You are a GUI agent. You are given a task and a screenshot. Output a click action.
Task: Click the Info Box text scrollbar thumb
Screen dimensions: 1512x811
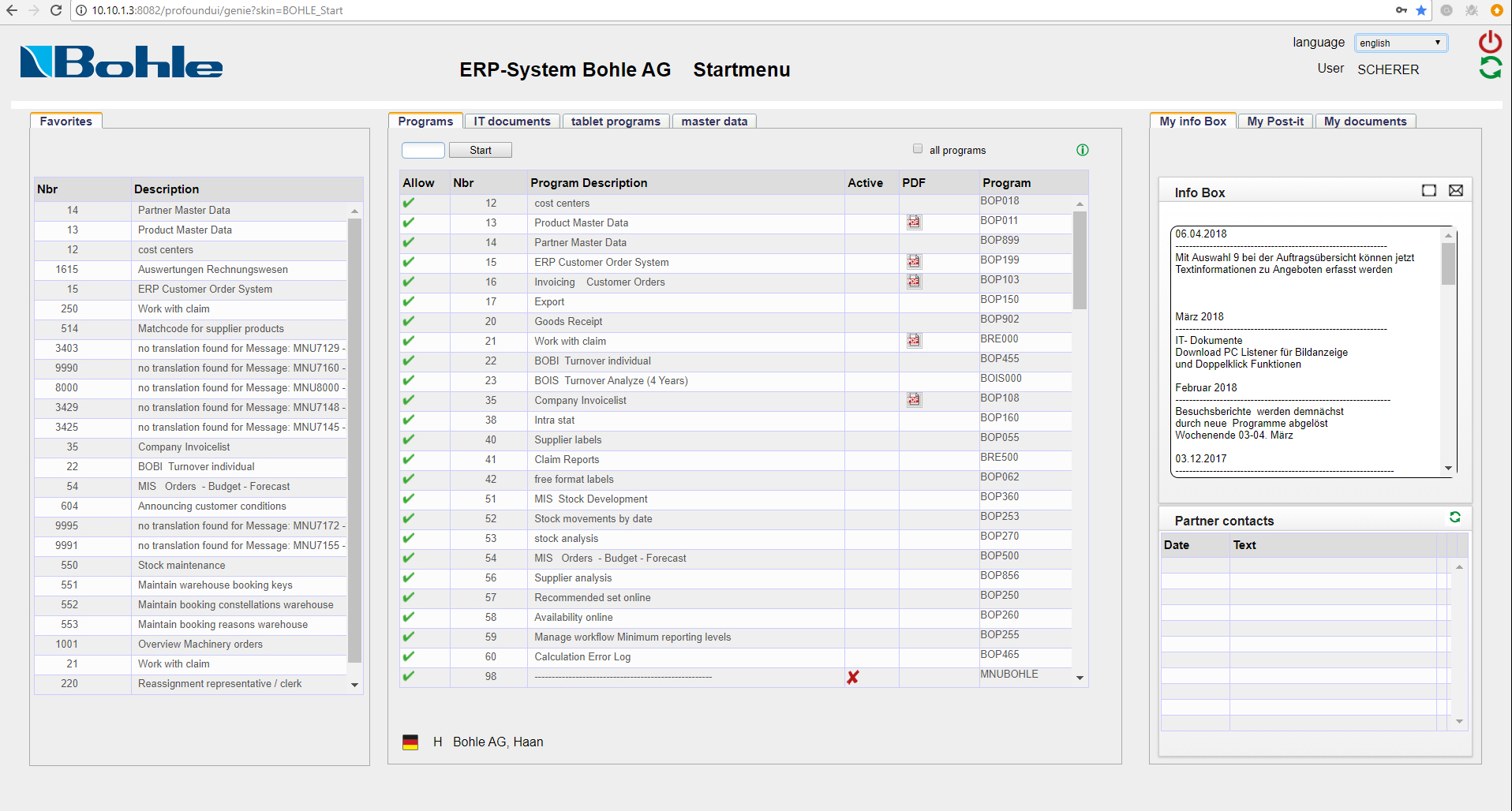1448,263
